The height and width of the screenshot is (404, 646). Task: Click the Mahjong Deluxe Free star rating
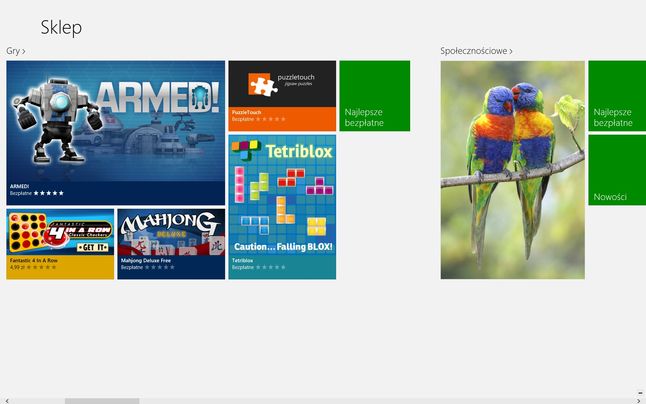[159, 267]
